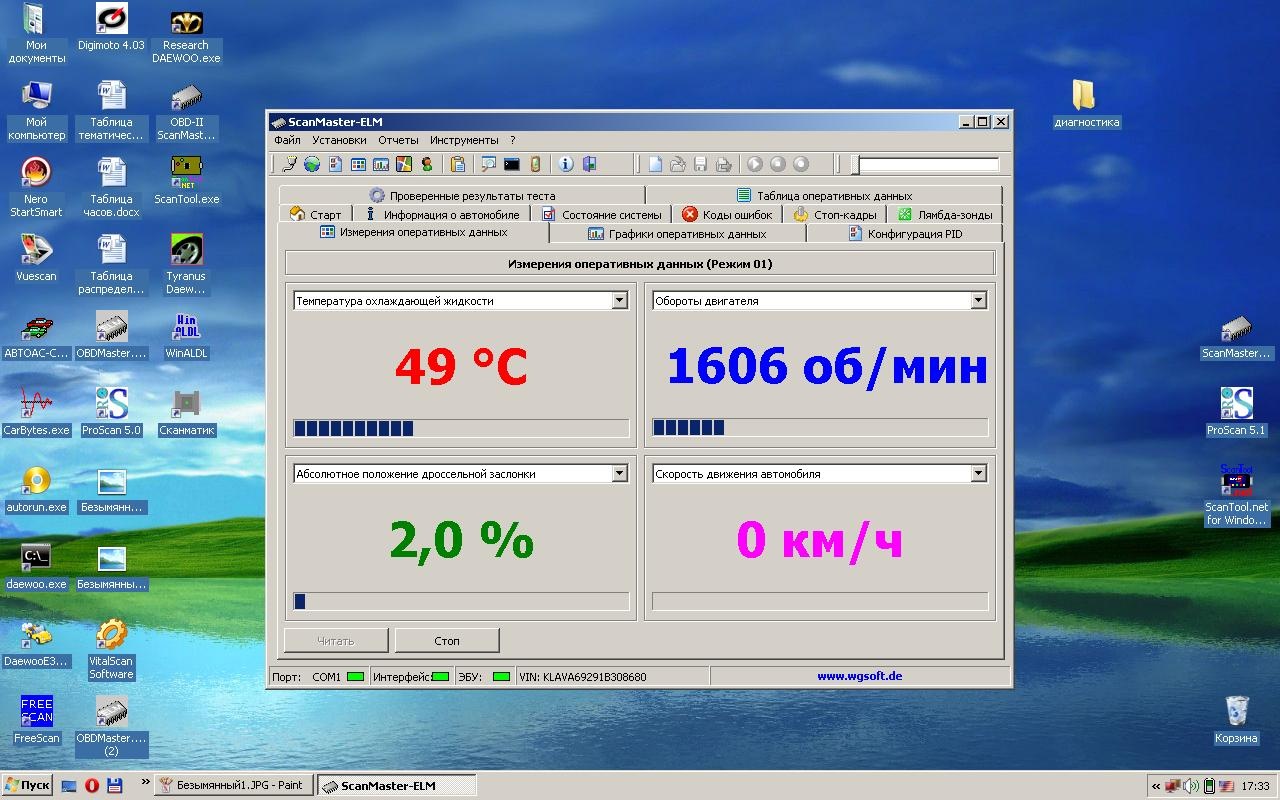The height and width of the screenshot is (800, 1280).
Task: Click the colorful chart toolbar icon
Action: click(404, 164)
